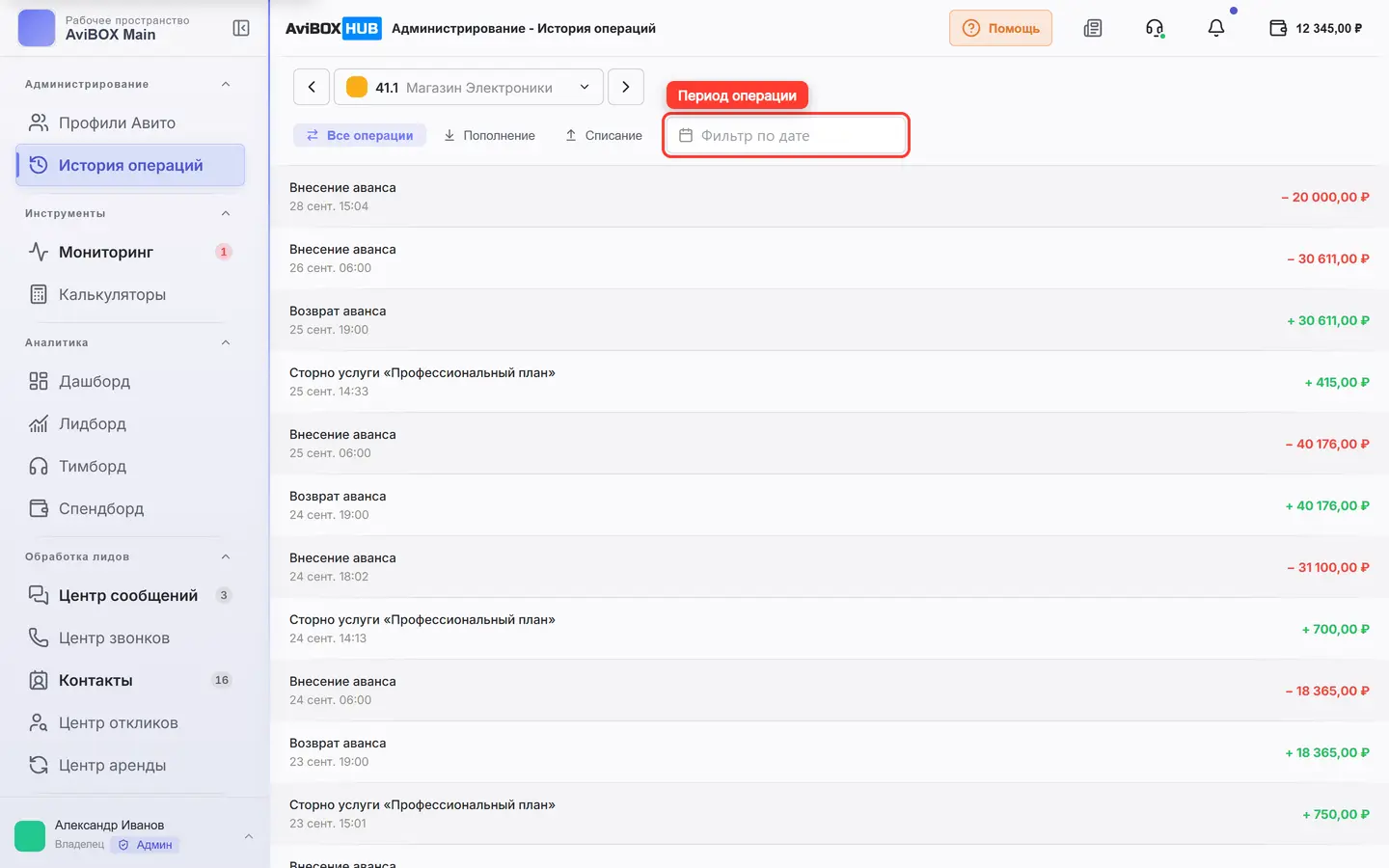Collapse the sidebar panel icon
The height and width of the screenshot is (868, 1389).
point(241,28)
